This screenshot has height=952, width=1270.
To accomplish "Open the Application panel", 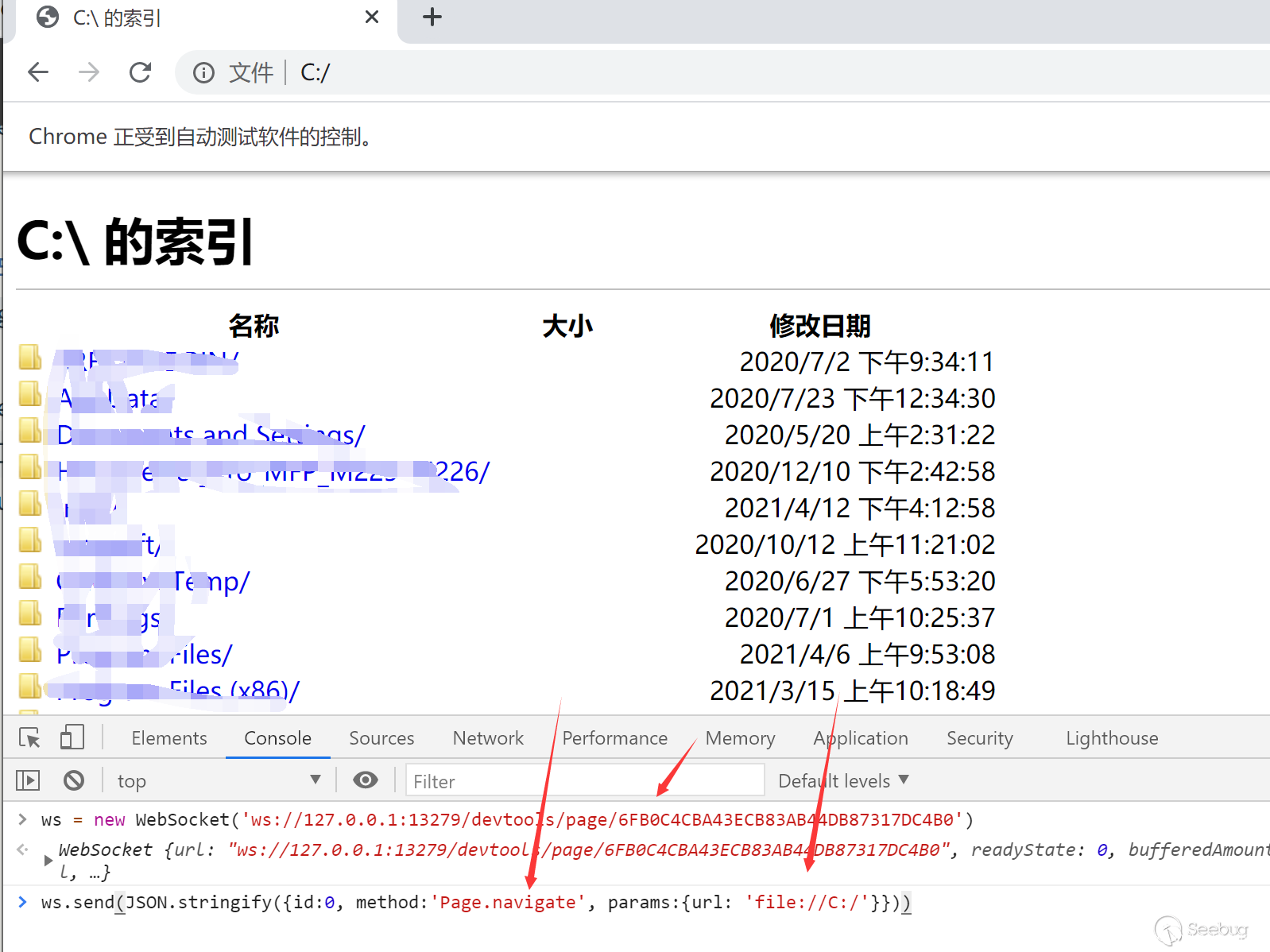I will point(861,738).
